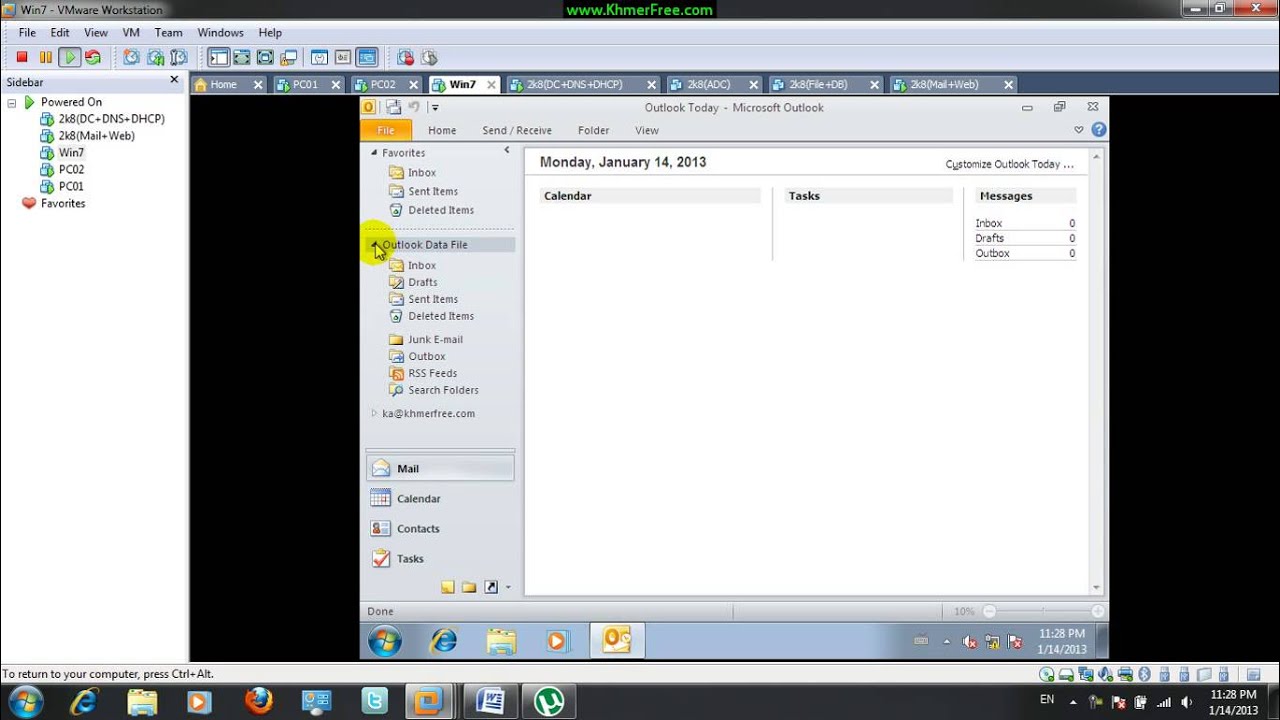1280x720 pixels.
Task: Click the Take Snapshot toolbar icon
Action: click(x=131, y=57)
